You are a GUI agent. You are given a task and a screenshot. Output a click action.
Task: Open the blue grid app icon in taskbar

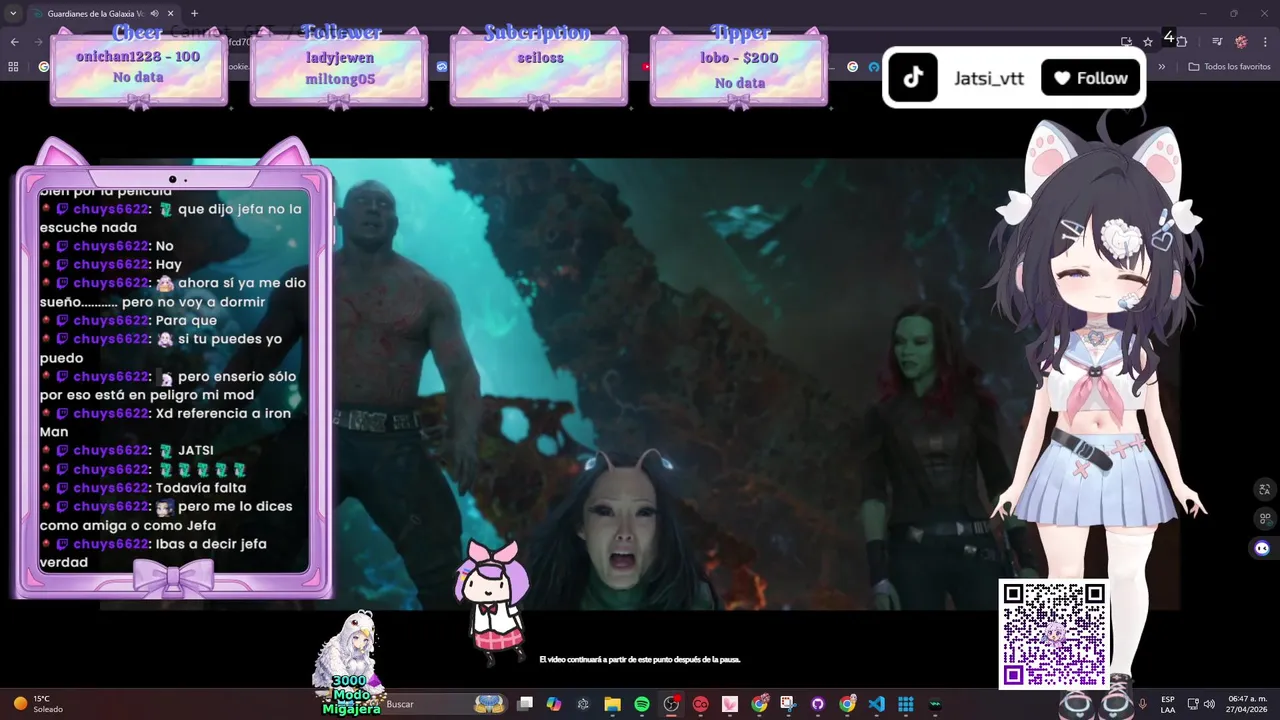coord(906,704)
